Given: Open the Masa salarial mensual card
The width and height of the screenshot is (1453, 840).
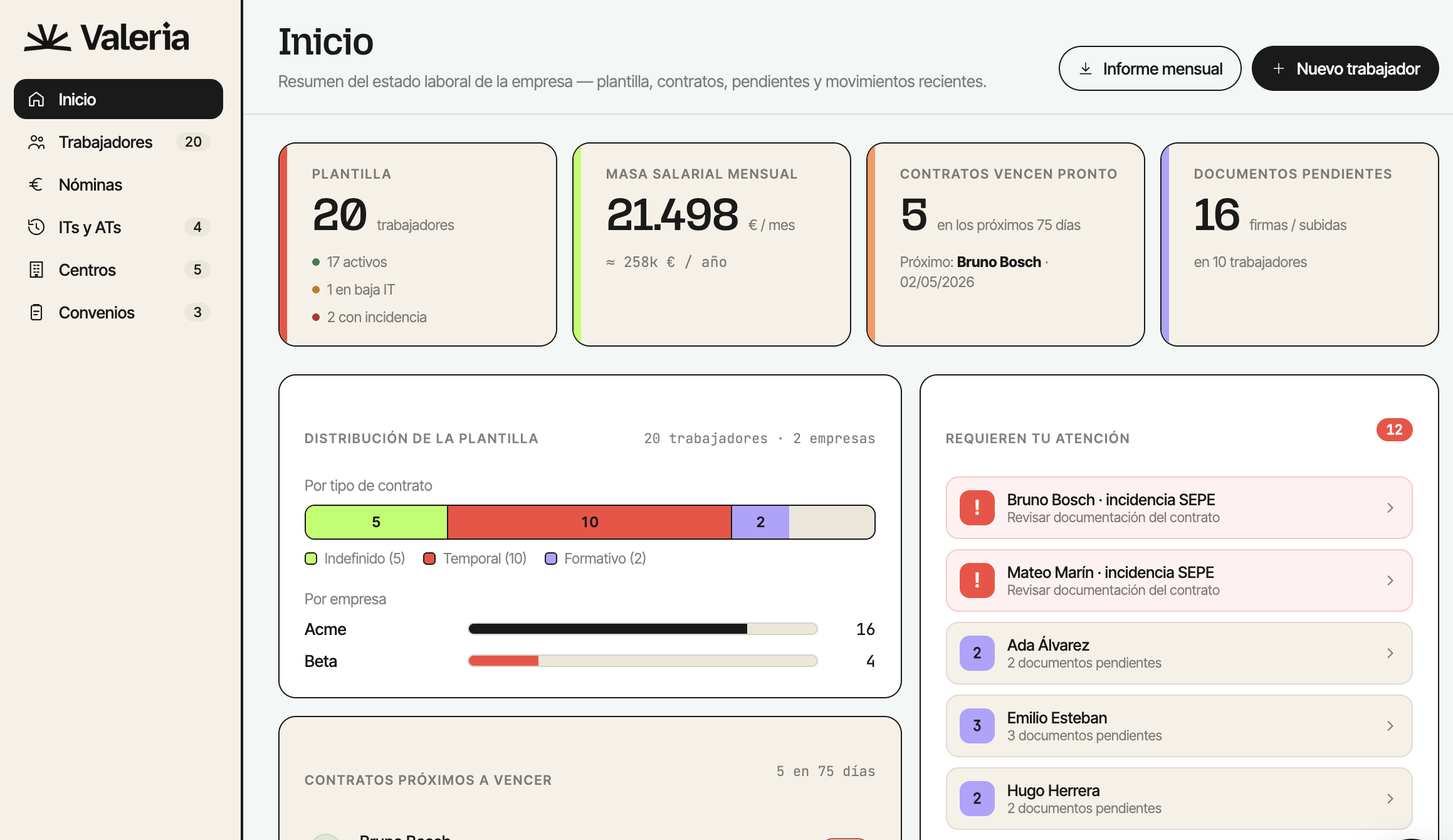Looking at the screenshot, I should (711, 244).
